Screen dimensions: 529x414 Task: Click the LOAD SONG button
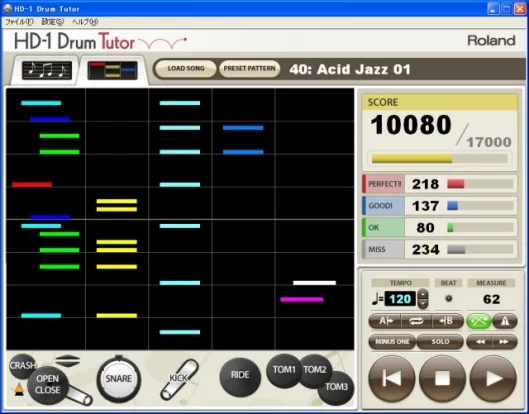point(186,68)
